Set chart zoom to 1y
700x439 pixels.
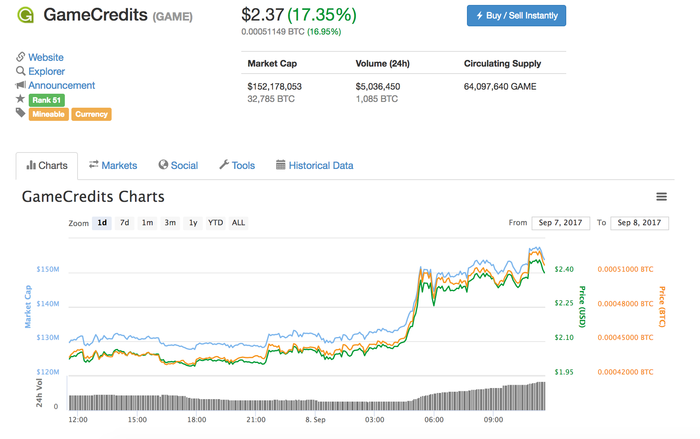pos(193,223)
